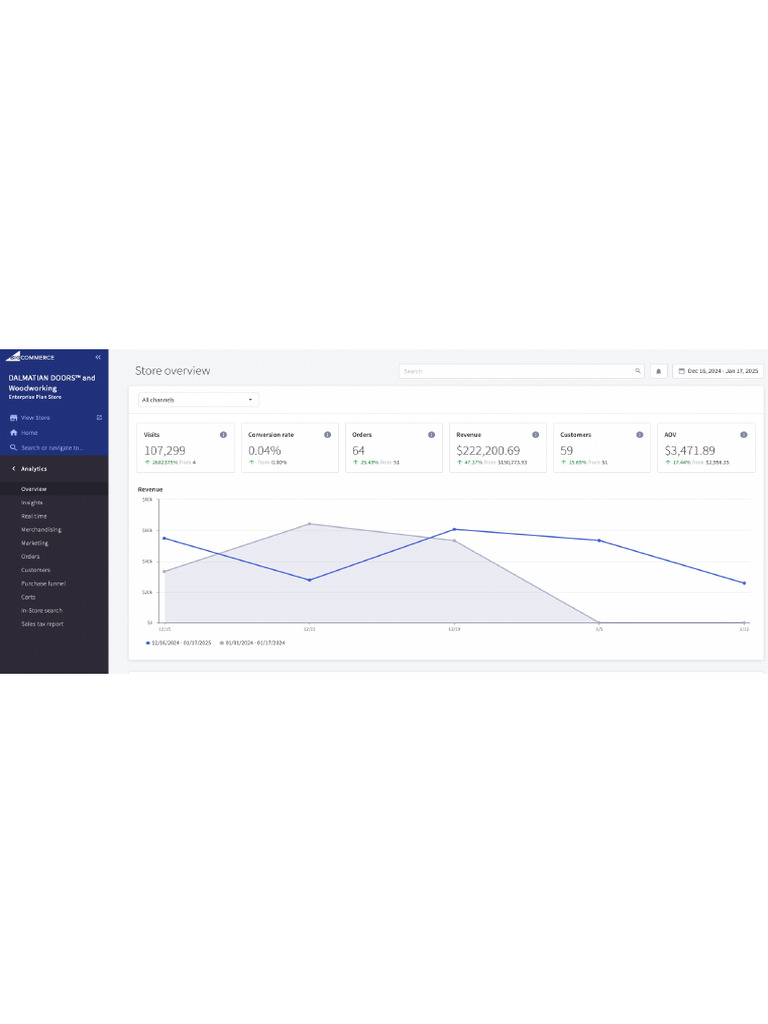Open the date range picker Dec 16, 2024 - Jan 17, 2025
Image resolution: width=768 pixels, height=1024 pixels.
[718, 372]
